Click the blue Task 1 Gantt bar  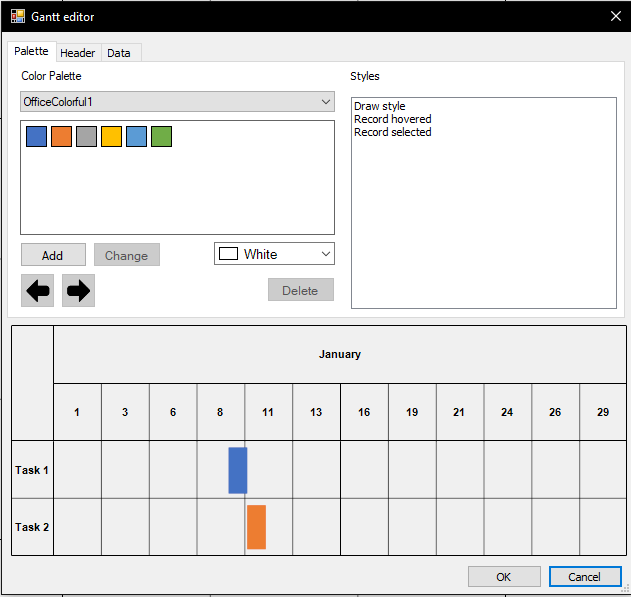pyautogui.click(x=238, y=470)
